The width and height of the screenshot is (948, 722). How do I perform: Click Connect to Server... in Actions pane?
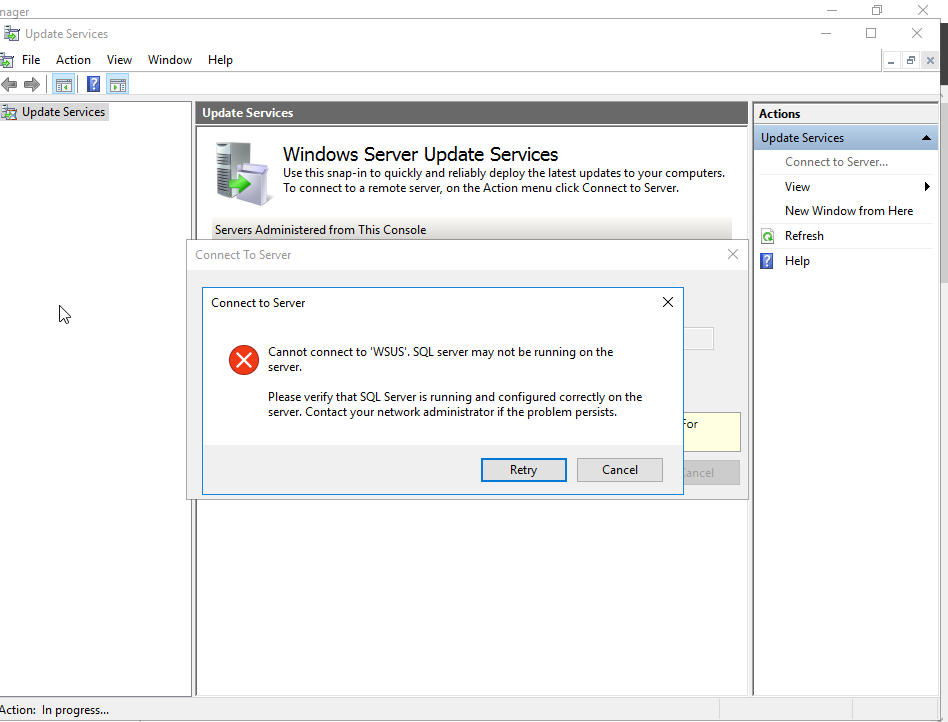[x=836, y=162]
